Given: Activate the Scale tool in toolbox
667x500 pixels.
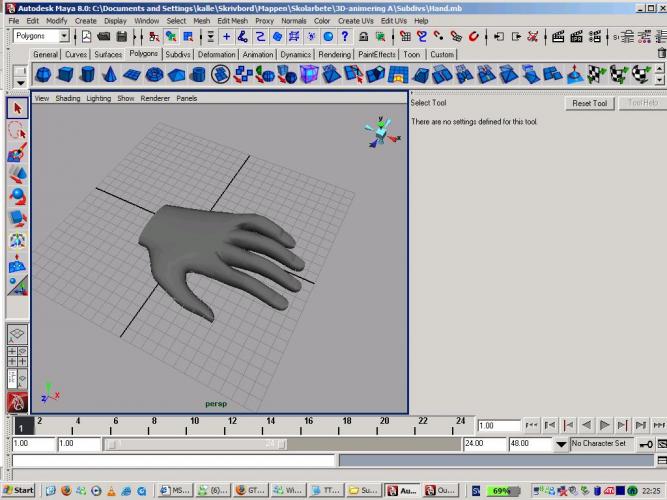Looking at the screenshot, I should coord(17,219).
